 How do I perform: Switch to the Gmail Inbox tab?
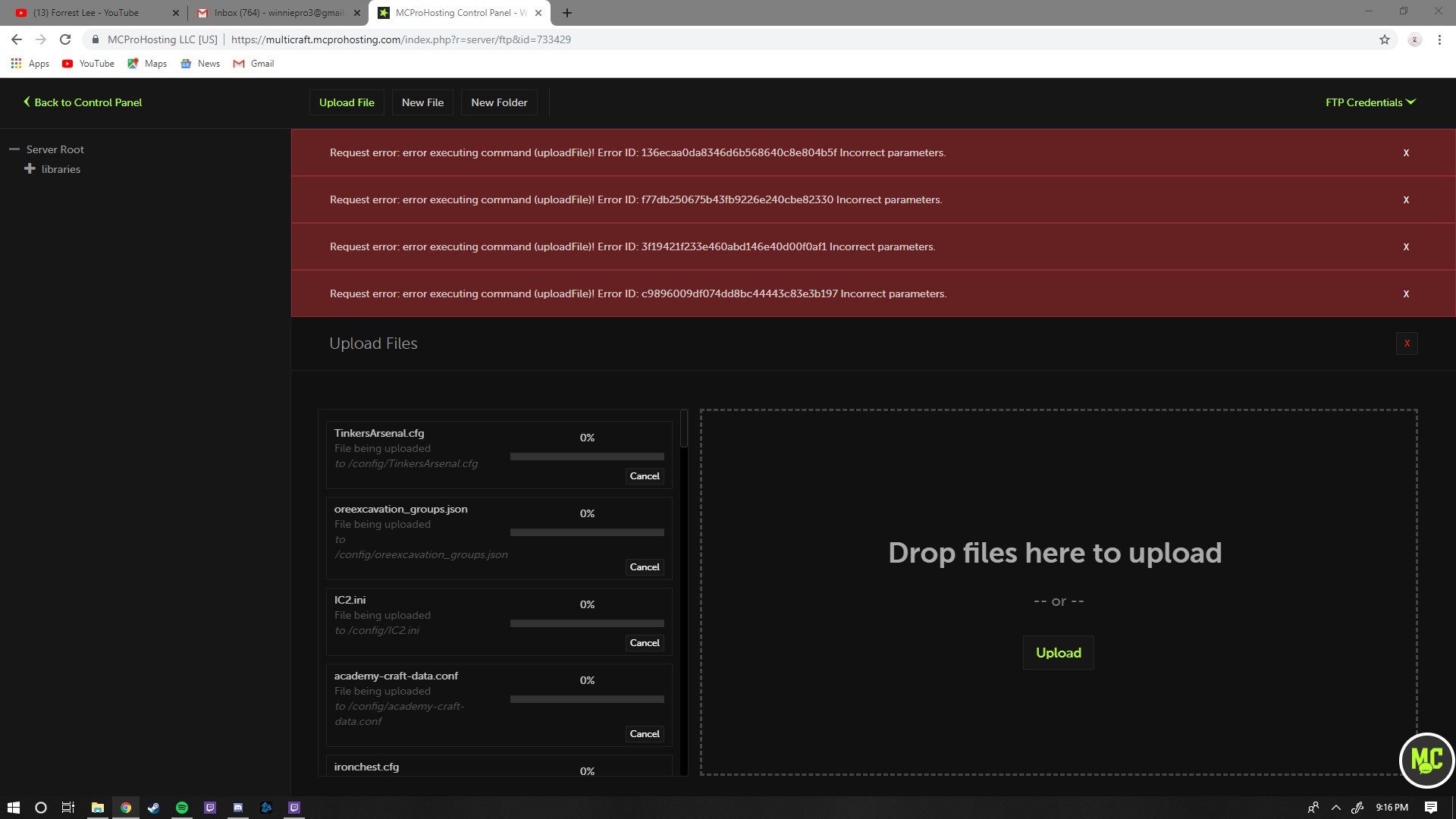click(279, 13)
